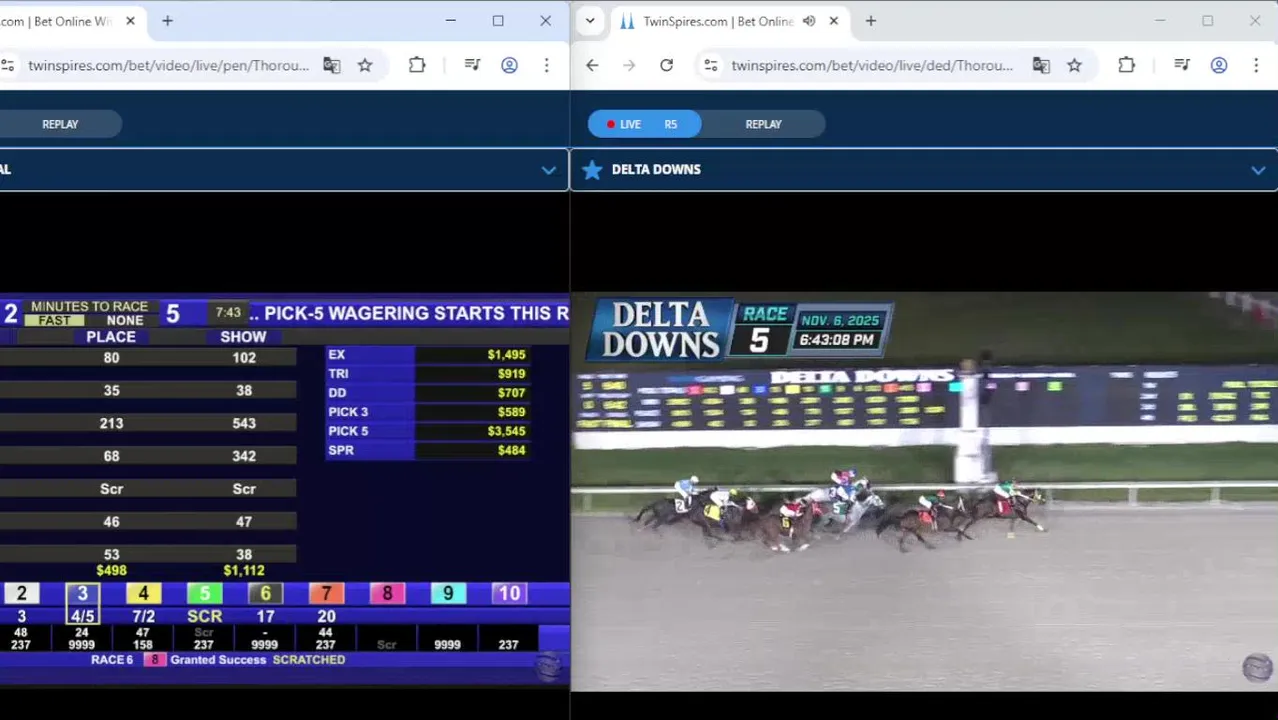Screen dimensions: 1278x720
Task: Click horse number 4 yellow box
Action: click(143, 594)
